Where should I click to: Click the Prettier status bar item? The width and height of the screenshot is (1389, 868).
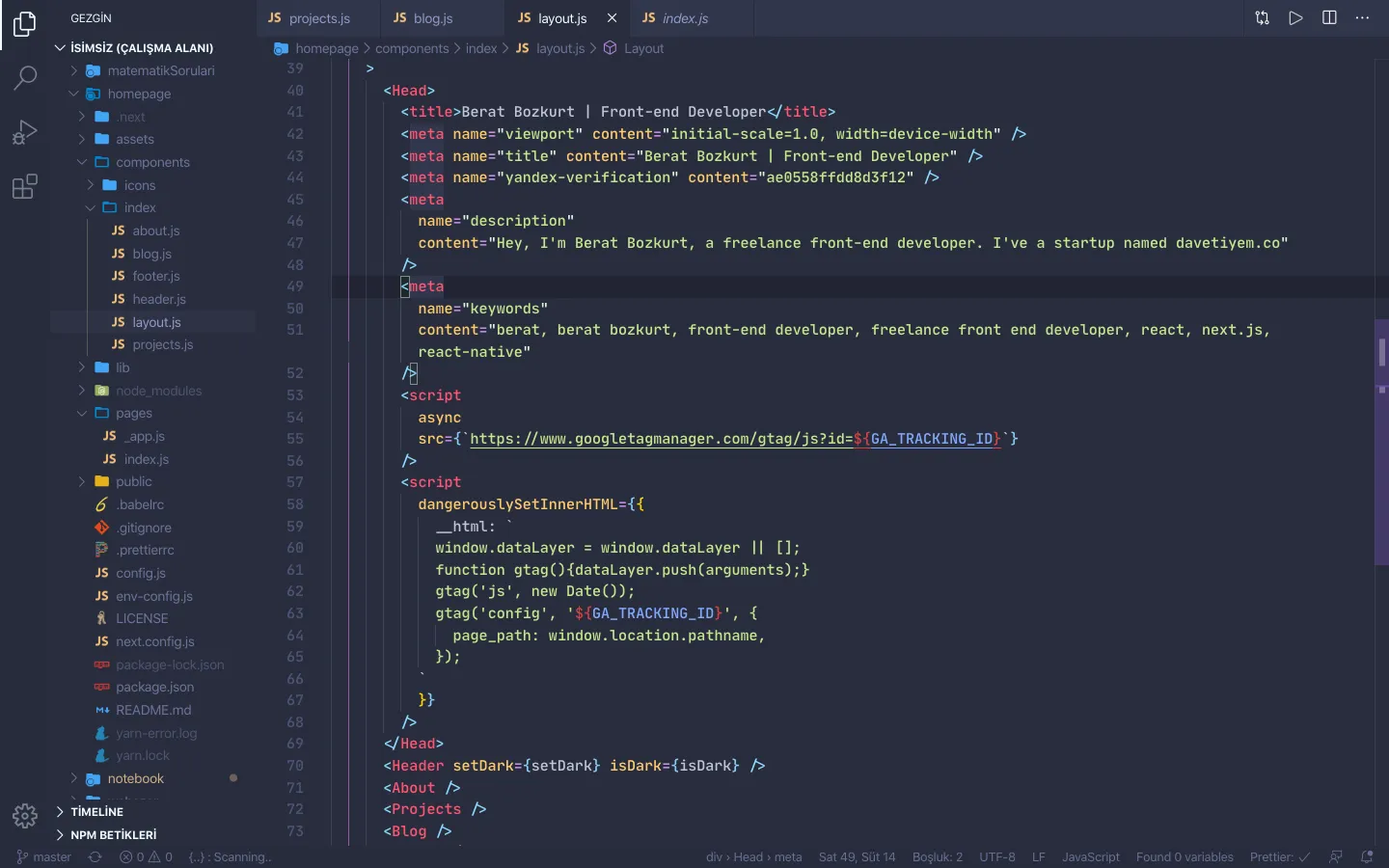point(1280,856)
